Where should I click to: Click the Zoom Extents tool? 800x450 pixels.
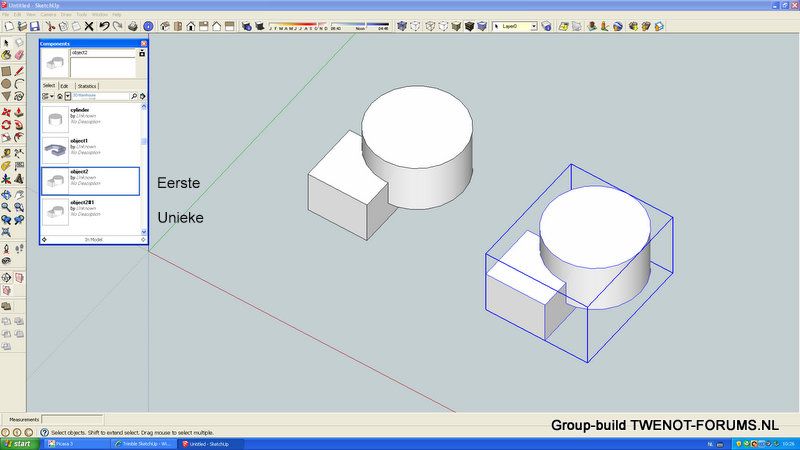[6, 232]
